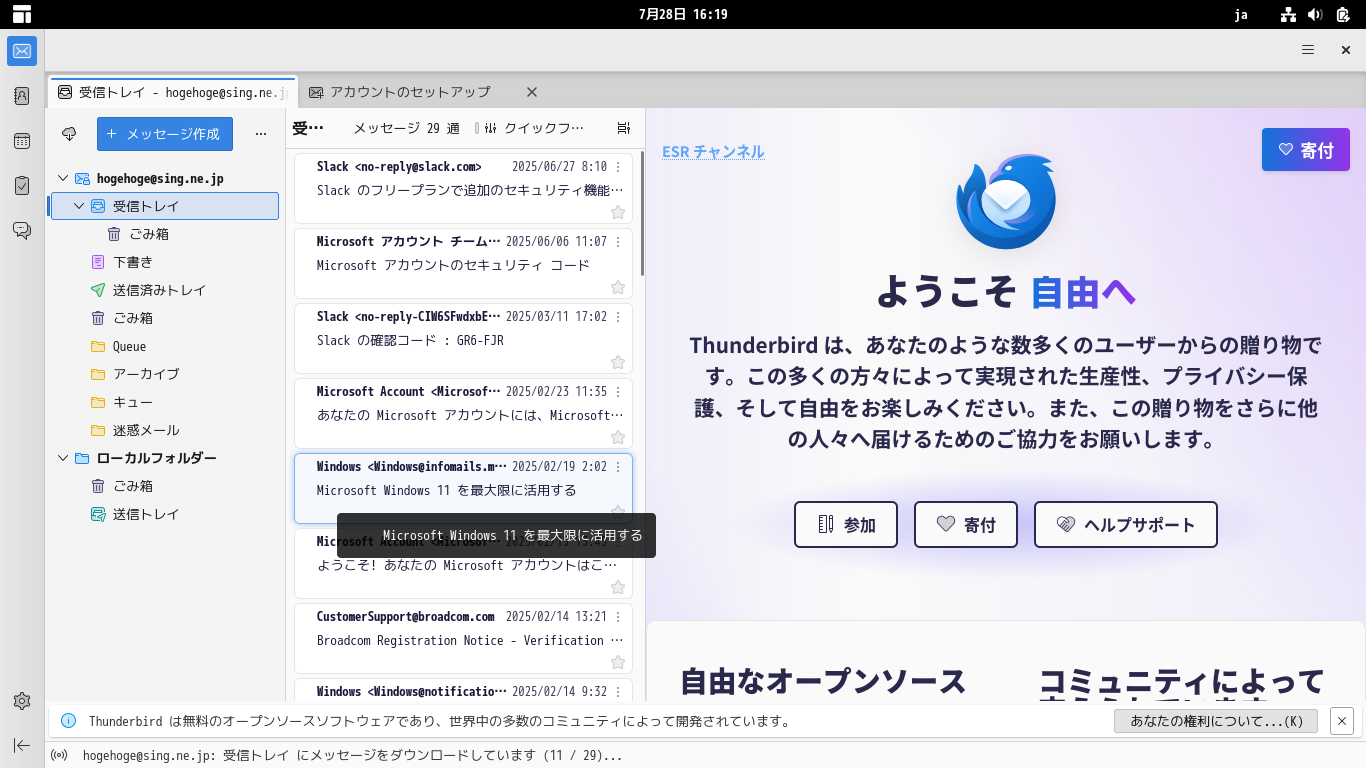Open the network status icon in the top bar

tap(1288, 14)
